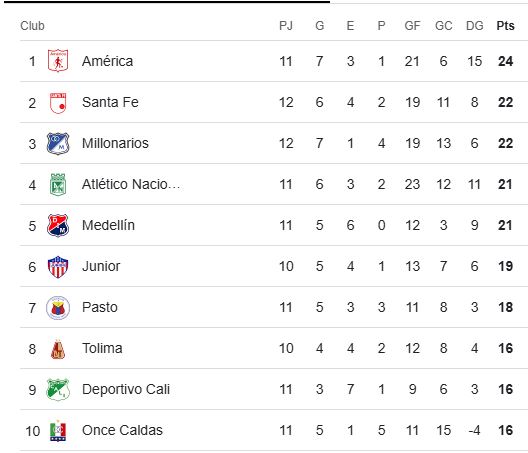Select the PJ column header
Screen dimensions: 528x453
coord(286,26)
